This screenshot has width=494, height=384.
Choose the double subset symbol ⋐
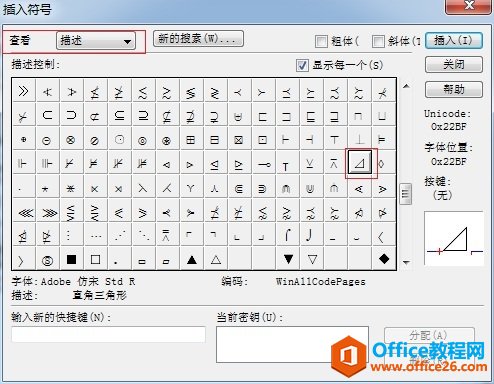click(239, 189)
